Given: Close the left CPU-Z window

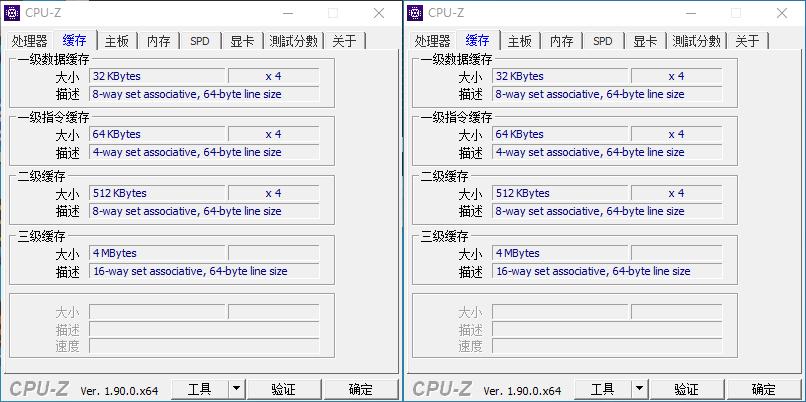Looking at the screenshot, I should pos(379,13).
